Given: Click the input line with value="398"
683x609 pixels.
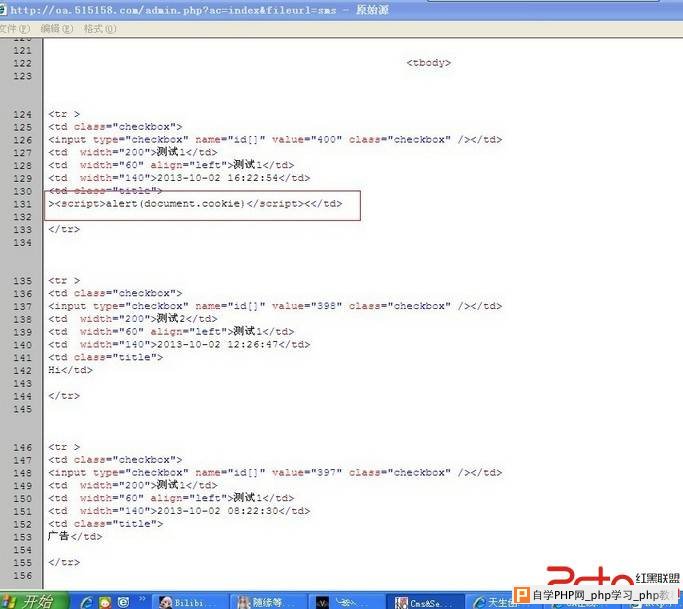Looking at the screenshot, I should [x=275, y=306].
